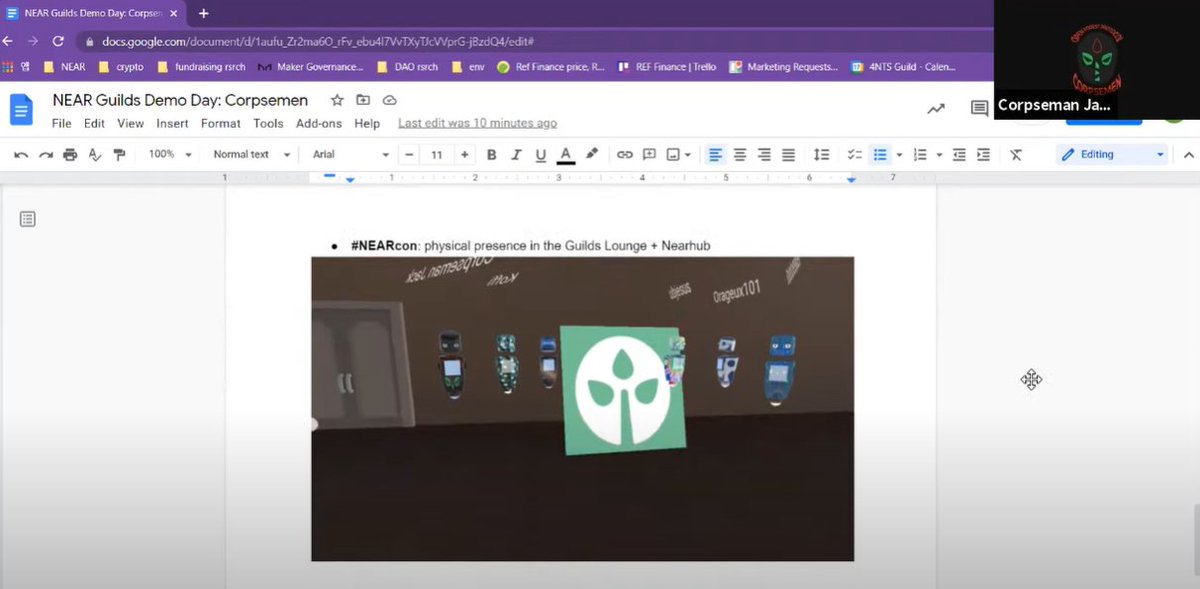Collapse the menus with the chevron
This screenshot has width=1200, height=589.
point(1188,155)
